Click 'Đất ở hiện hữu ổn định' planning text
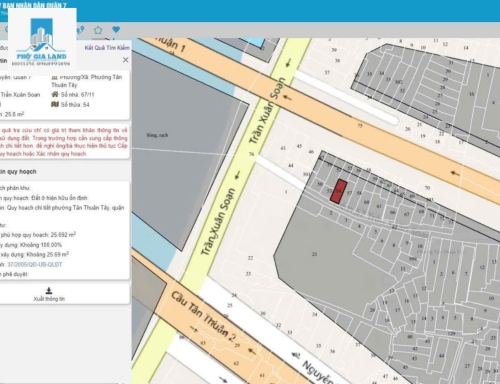The height and width of the screenshot is (384, 500). pos(59,198)
